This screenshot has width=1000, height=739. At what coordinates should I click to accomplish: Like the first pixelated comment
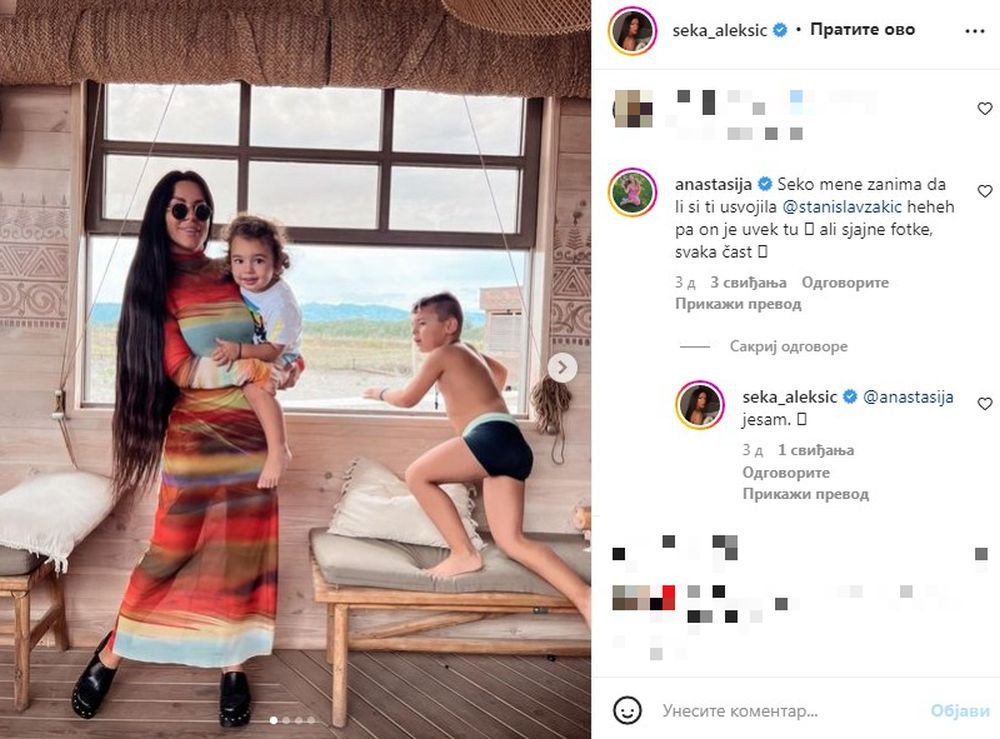(985, 108)
